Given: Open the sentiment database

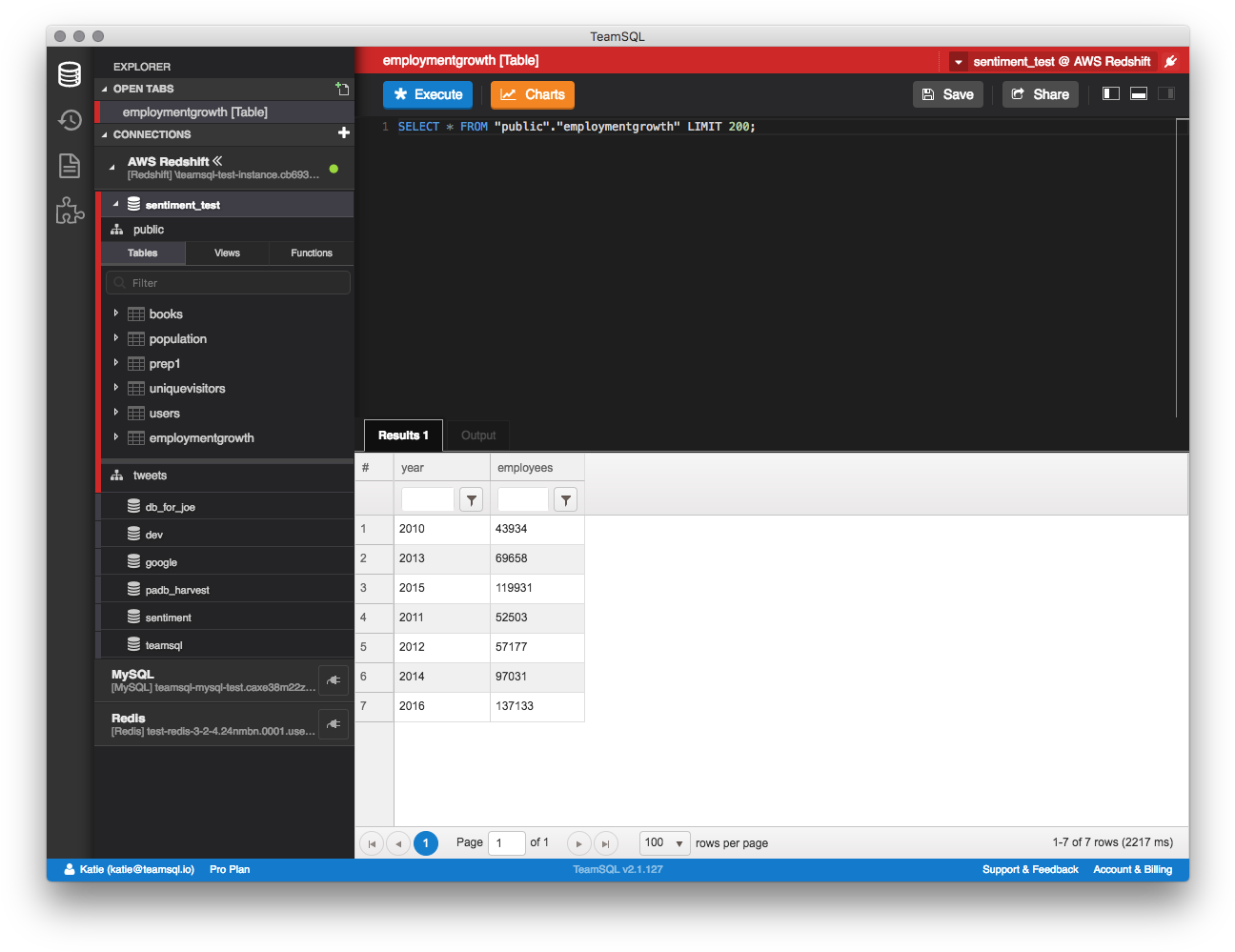Looking at the screenshot, I should click(x=227, y=618).
